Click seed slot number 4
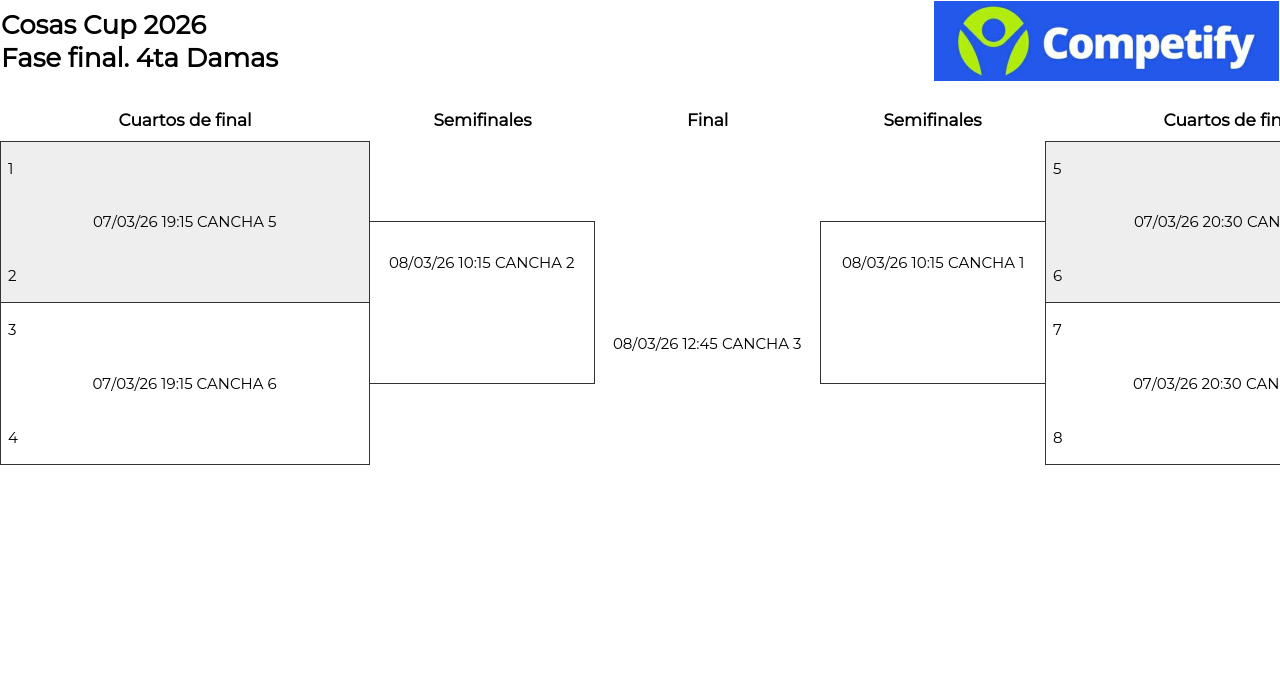Viewport: 1280px width, 697px height. 13,438
